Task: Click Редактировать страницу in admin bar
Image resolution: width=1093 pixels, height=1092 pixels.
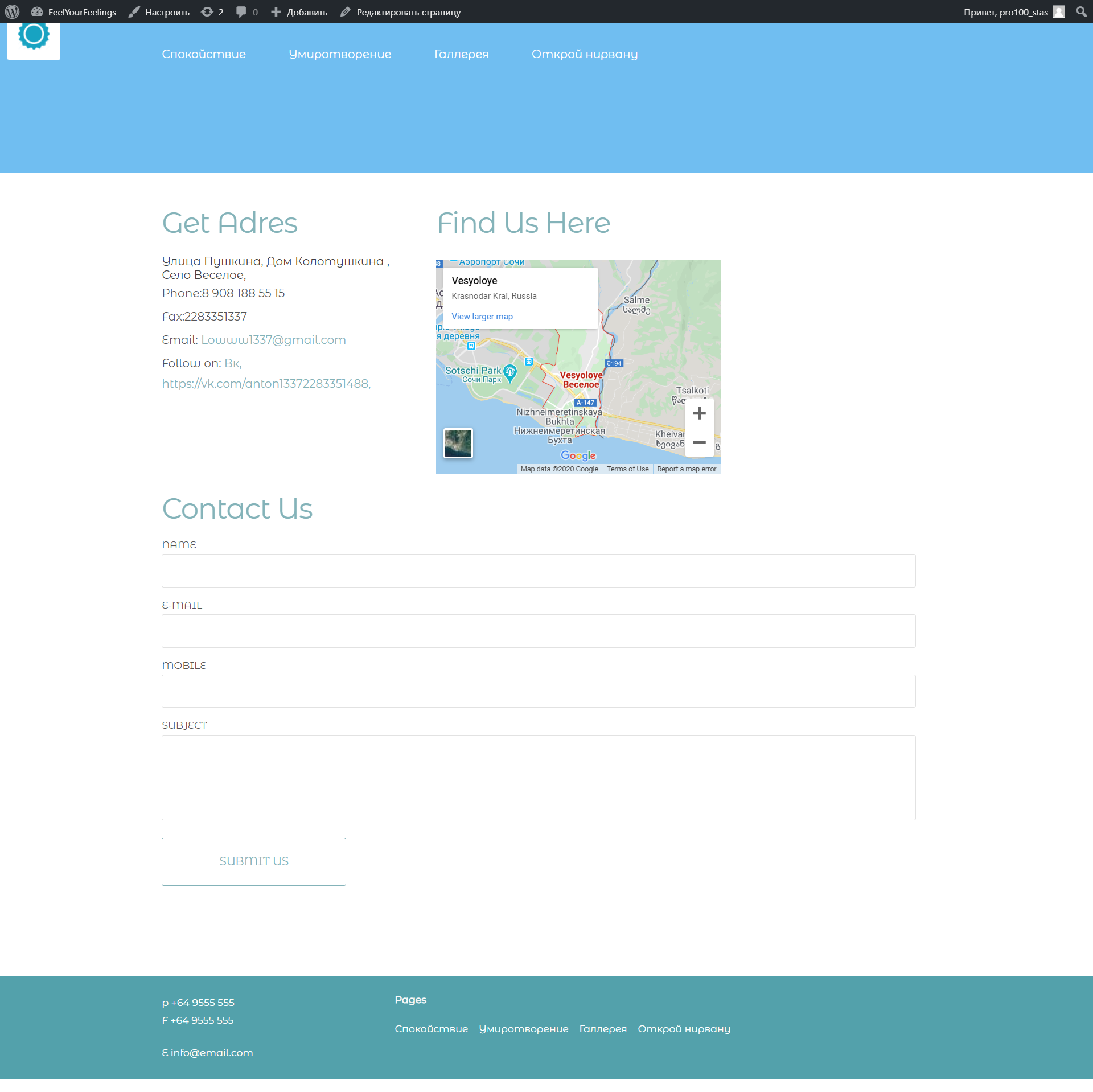Action: pos(401,12)
